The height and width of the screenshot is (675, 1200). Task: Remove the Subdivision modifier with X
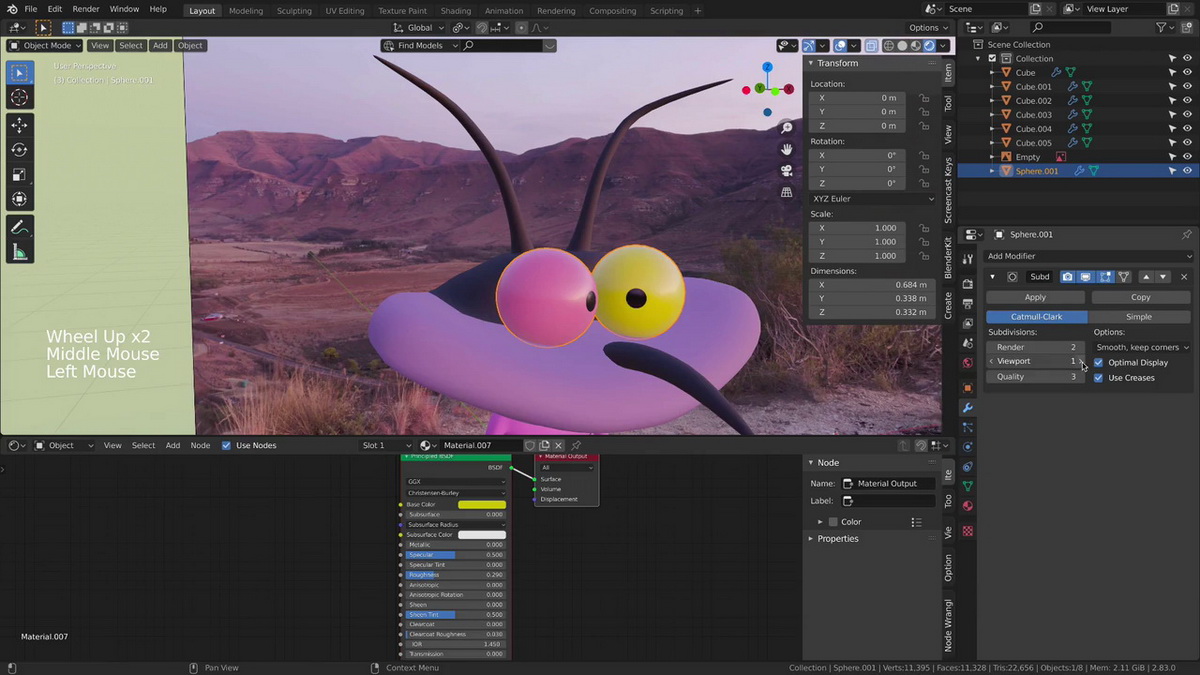pyautogui.click(x=1184, y=277)
